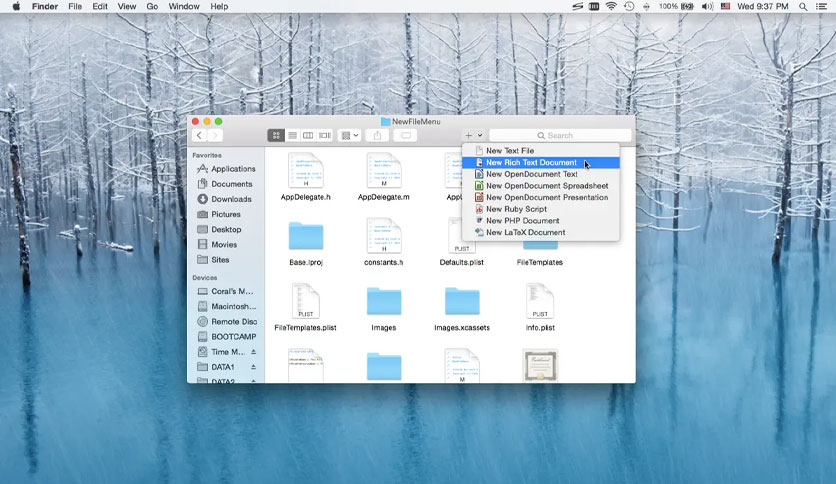This screenshot has height=484, width=836.
Task: Select the Base.lproj folder icon
Action: (x=306, y=236)
